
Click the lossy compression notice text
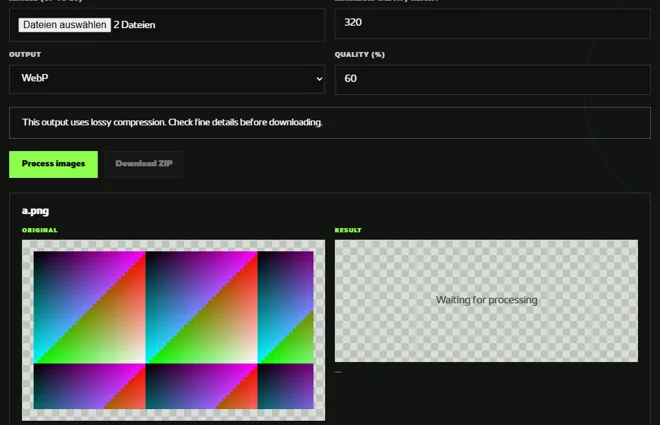(172, 122)
